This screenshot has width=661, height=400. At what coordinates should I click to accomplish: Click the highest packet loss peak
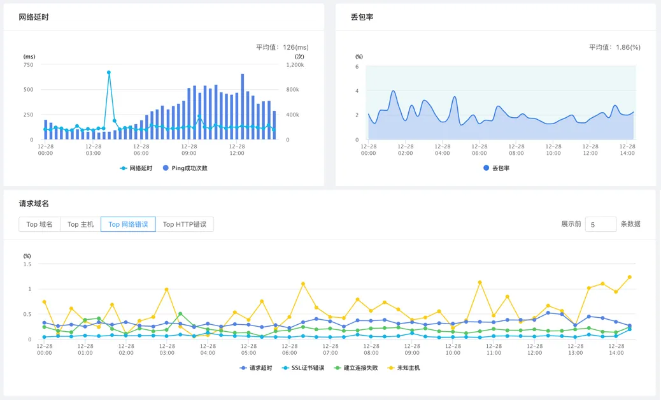pyautogui.click(x=394, y=92)
